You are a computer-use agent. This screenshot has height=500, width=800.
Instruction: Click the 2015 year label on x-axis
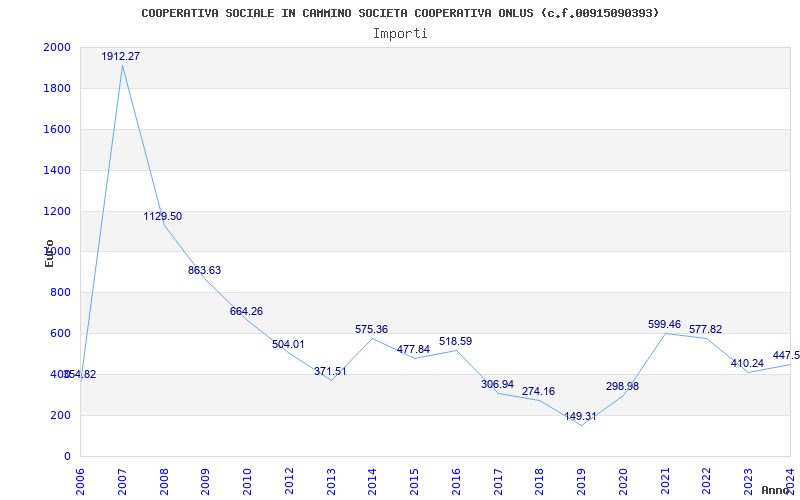(x=414, y=481)
